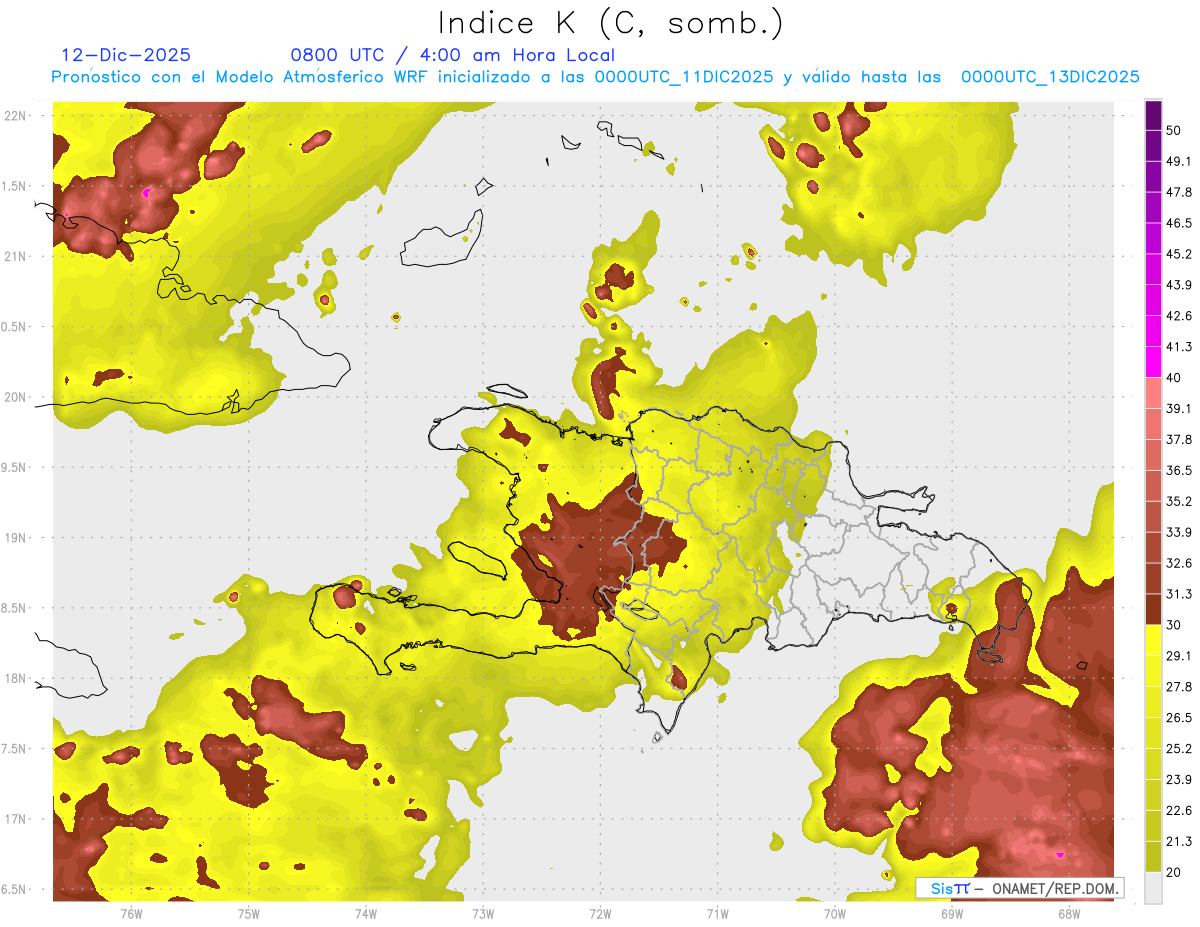Click longitude axis label "75W"

point(249,913)
